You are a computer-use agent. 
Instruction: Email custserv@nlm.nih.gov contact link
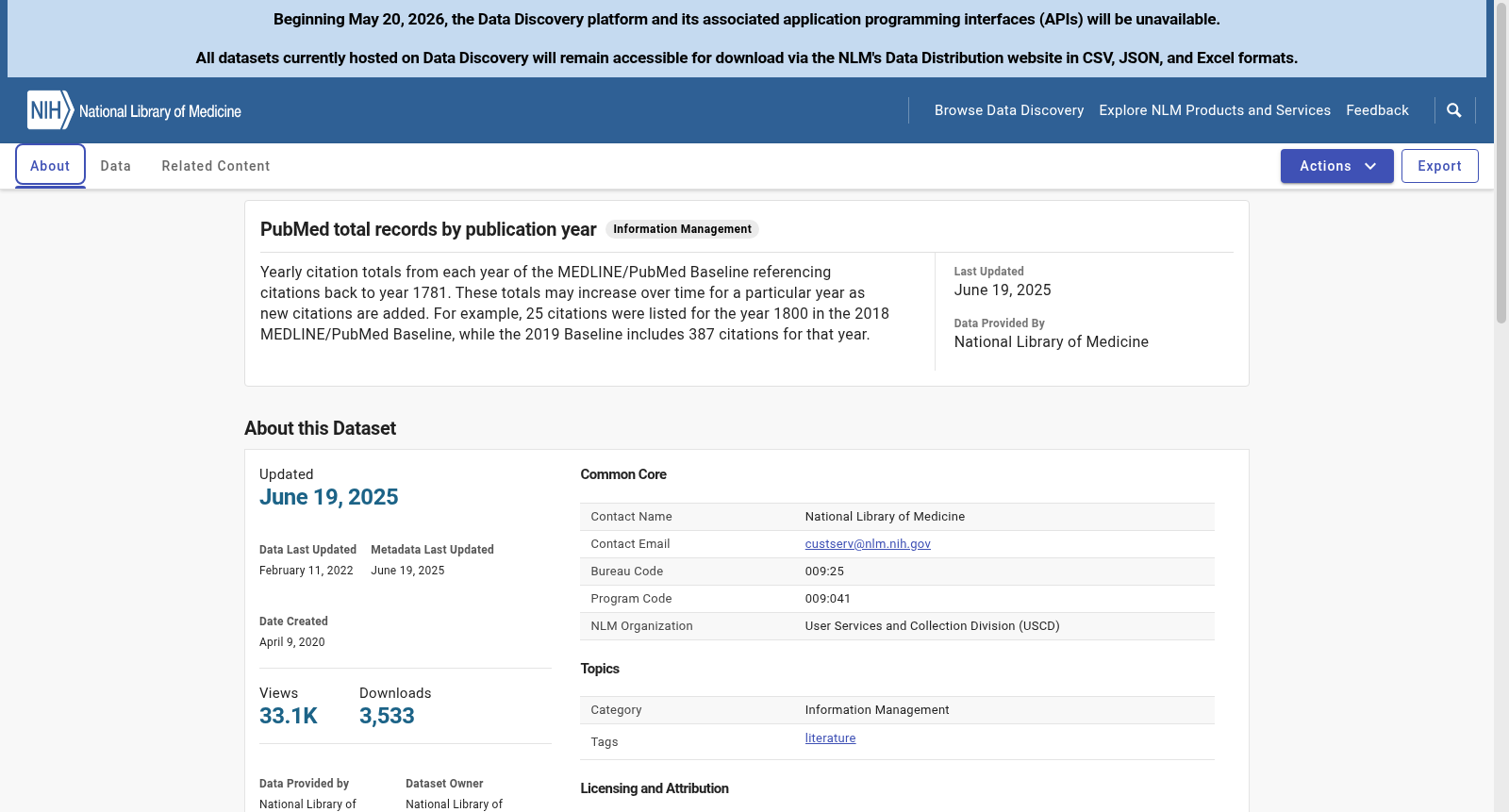868,544
